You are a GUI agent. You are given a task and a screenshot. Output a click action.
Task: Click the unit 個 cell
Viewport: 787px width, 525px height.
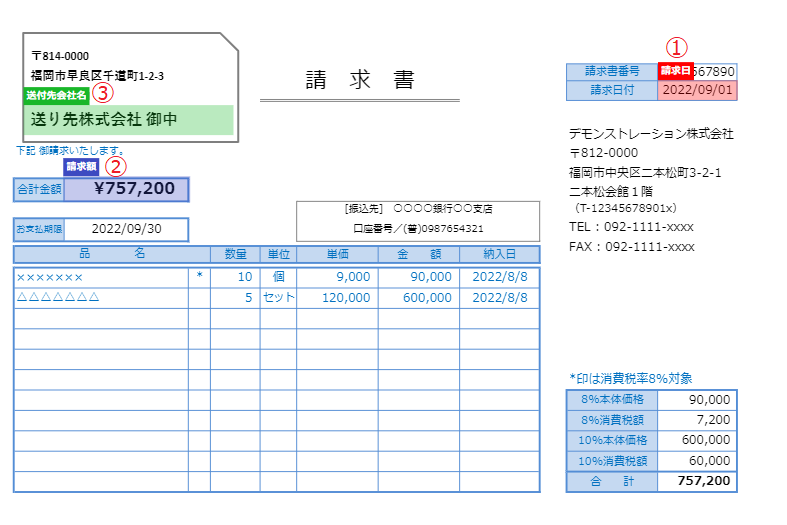pos(279,277)
